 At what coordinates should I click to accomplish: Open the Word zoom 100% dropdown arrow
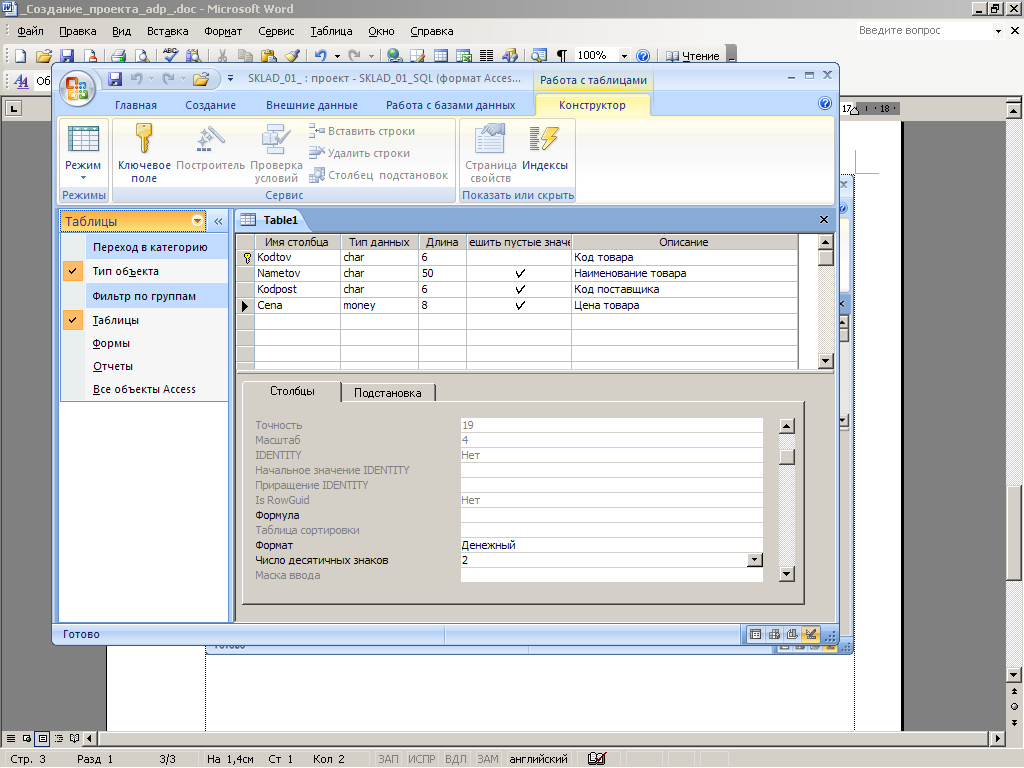point(624,56)
